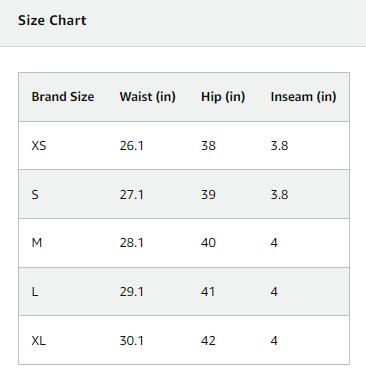This screenshot has height=388, width=366.
Task: Select waist value 27.1
Action: click(x=132, y=194)
